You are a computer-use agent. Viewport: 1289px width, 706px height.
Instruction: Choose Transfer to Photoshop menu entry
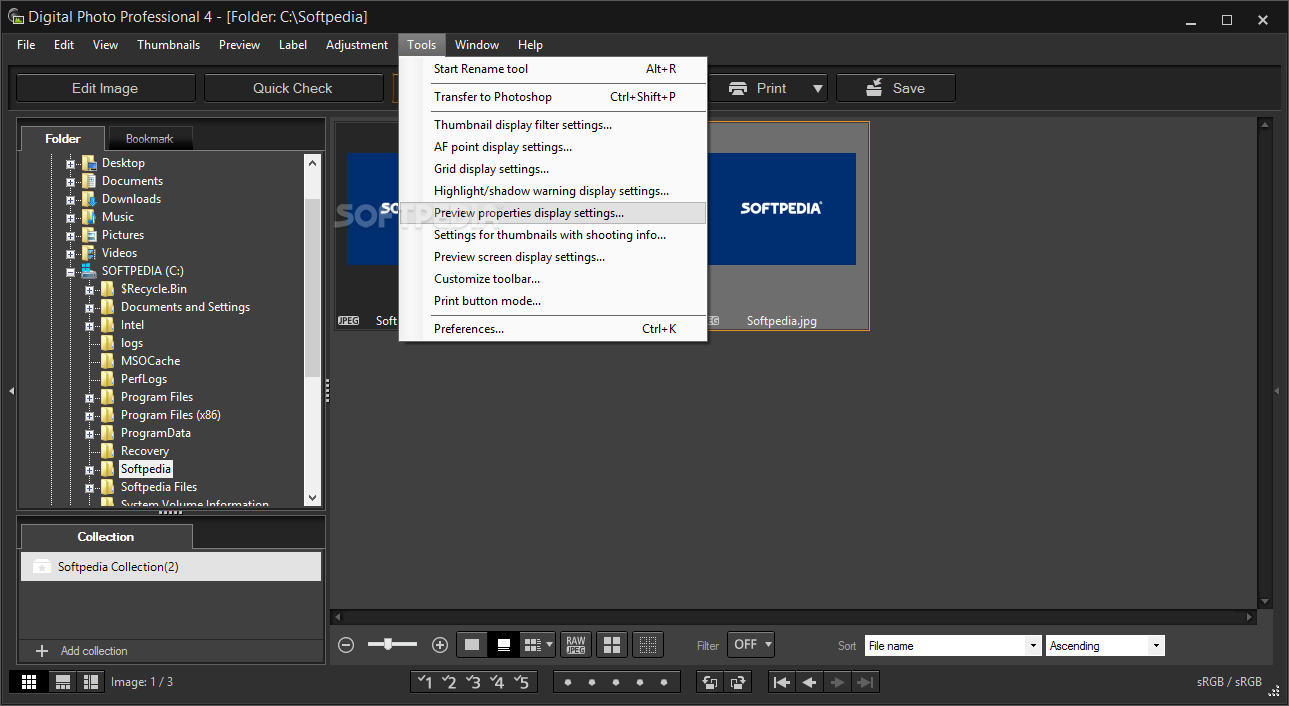click(x=553, y=97)
